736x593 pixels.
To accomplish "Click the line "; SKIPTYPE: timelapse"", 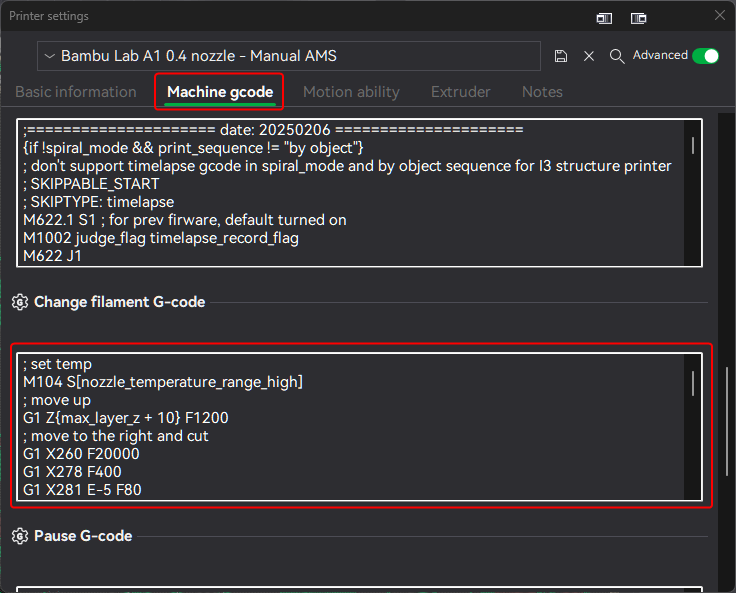I will 99,202.
